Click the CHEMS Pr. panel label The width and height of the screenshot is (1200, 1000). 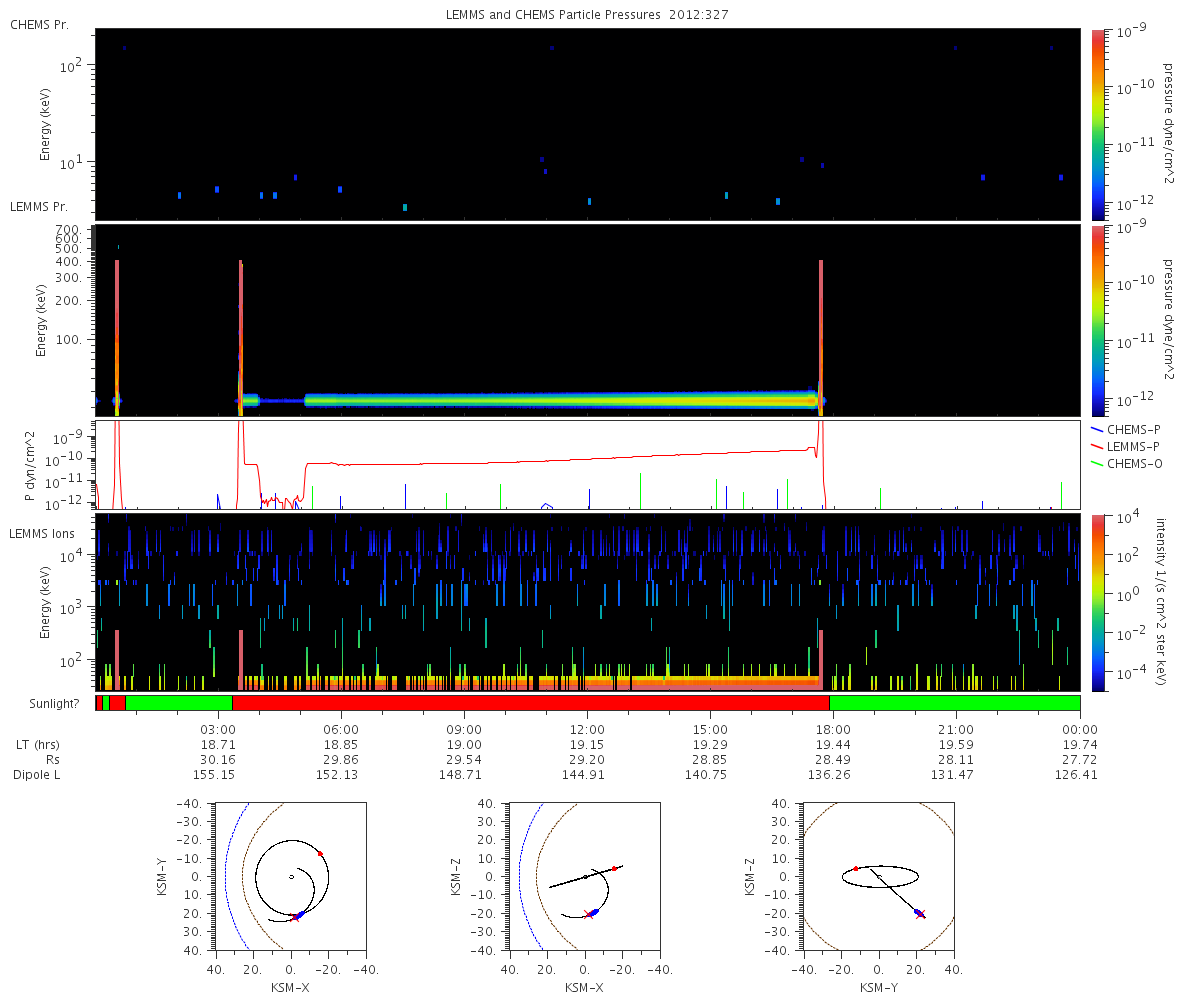39,24
